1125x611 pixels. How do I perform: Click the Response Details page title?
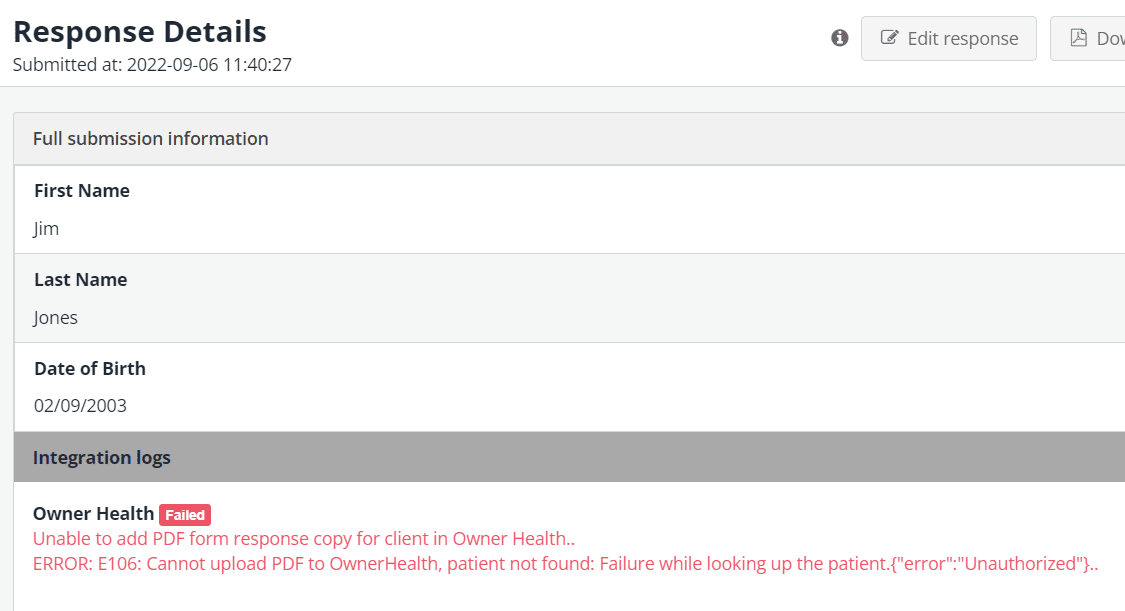click(x=140, y=32)
